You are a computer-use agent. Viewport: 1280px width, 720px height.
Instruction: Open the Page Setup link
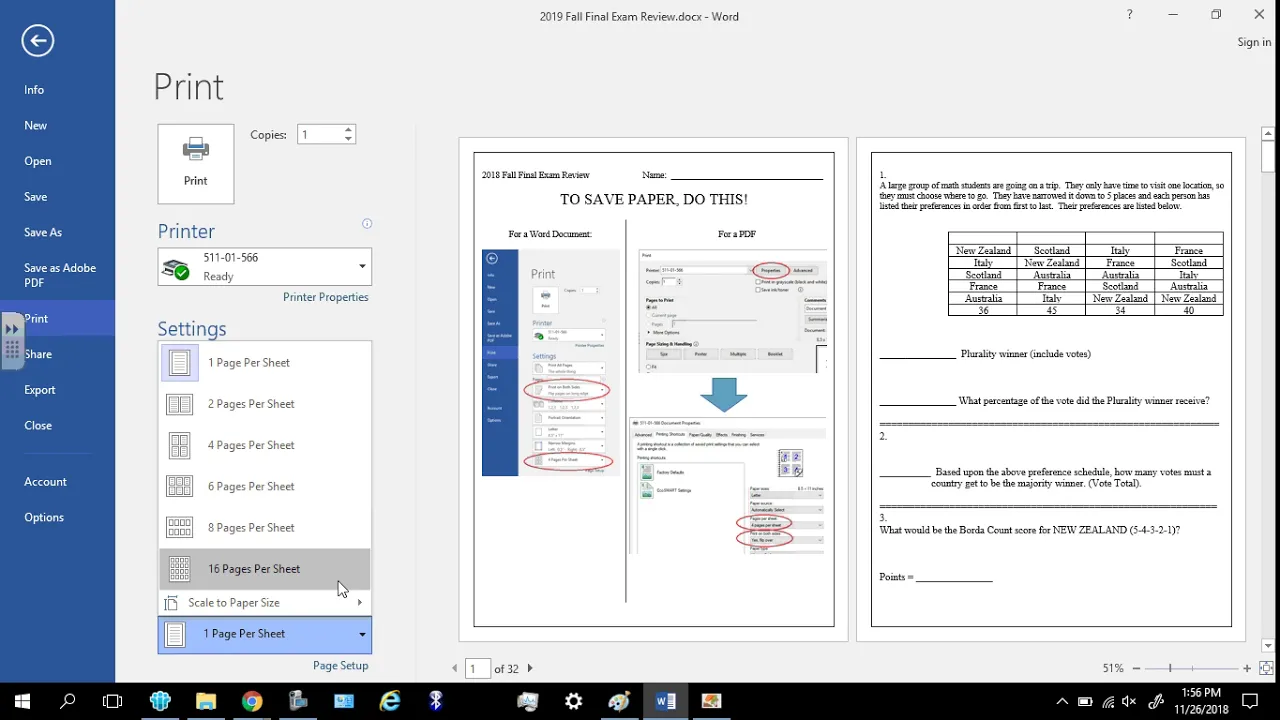341,665
